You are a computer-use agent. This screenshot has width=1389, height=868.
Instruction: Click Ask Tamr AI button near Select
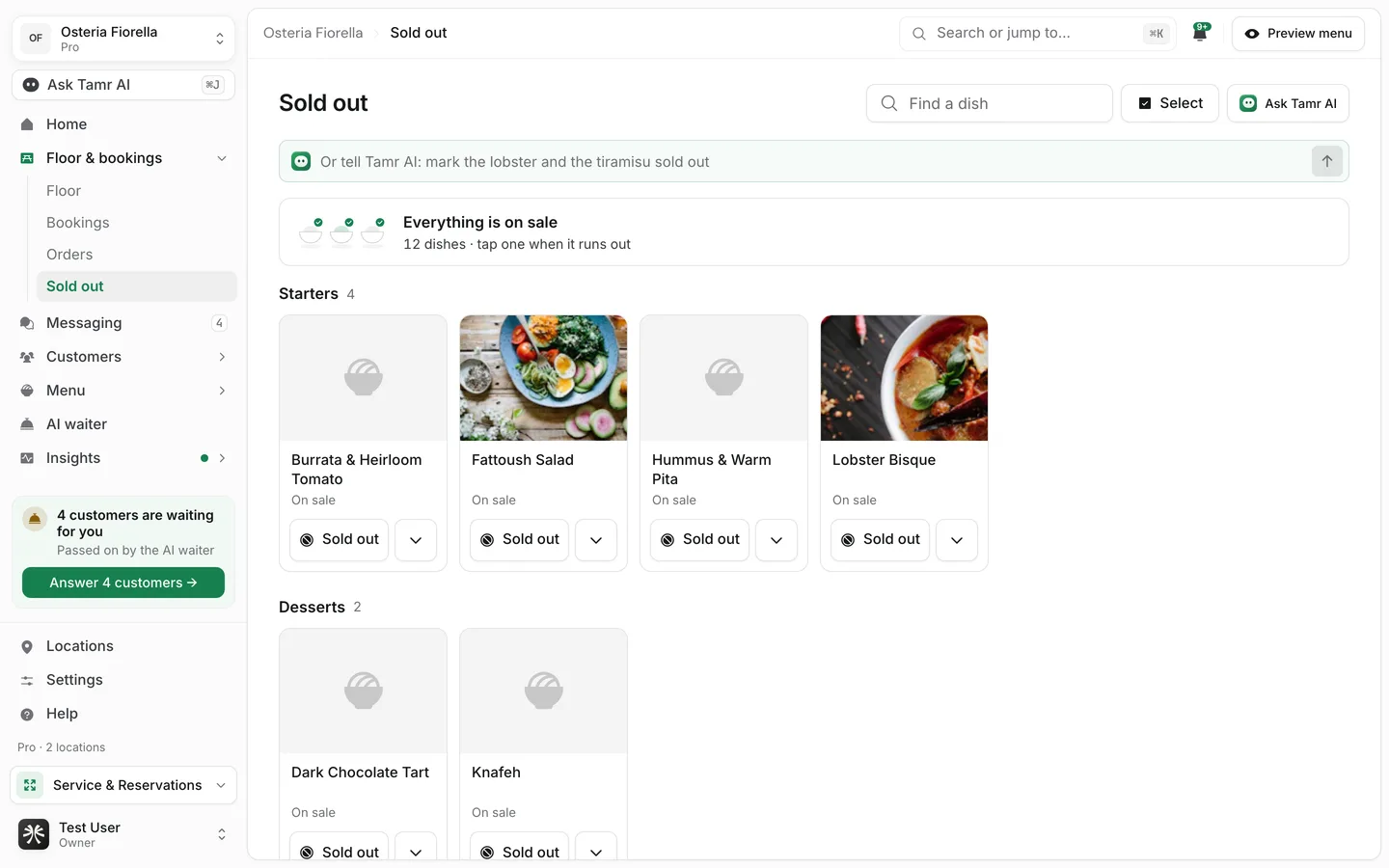point(1288,103)
